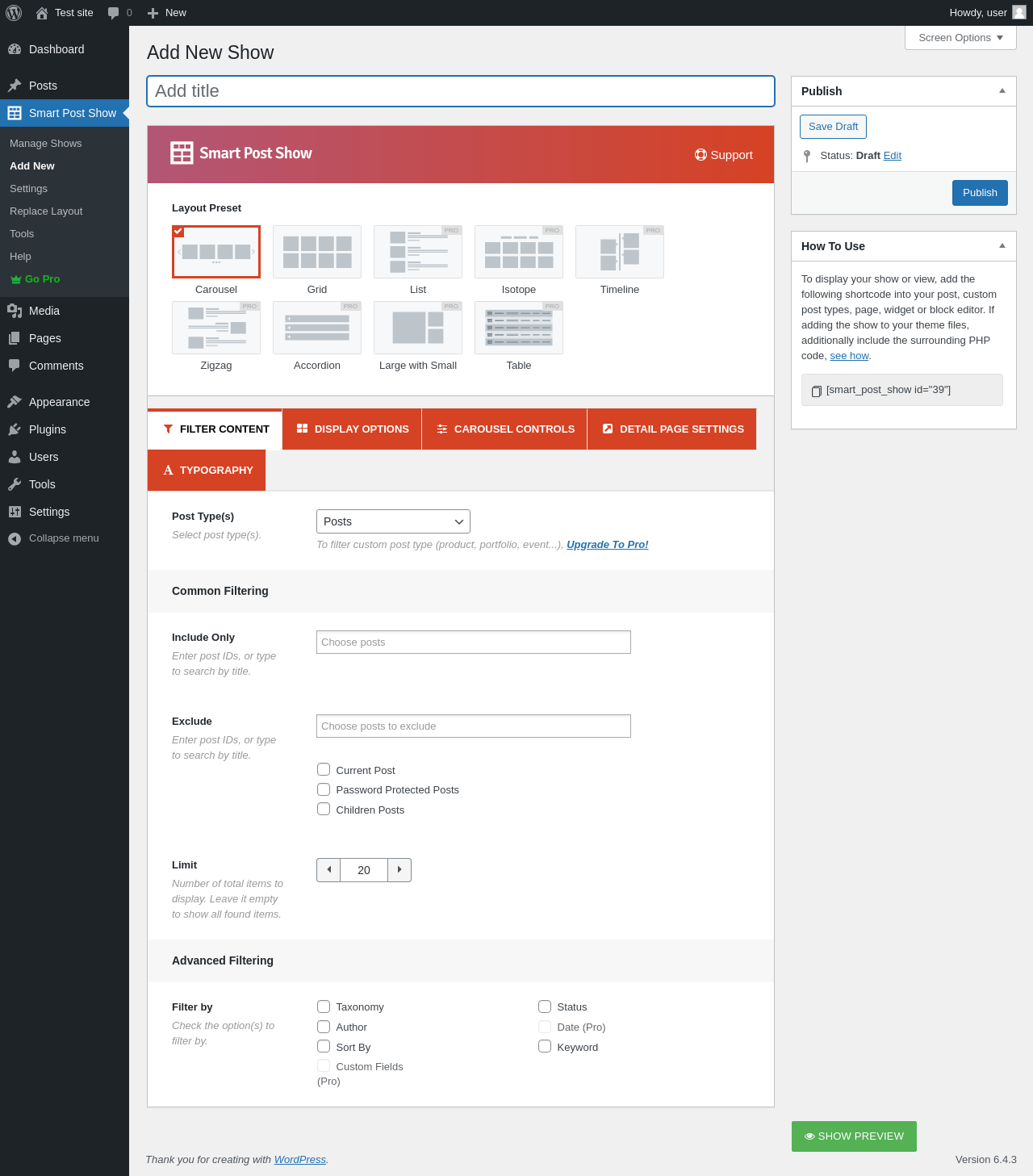1033x1176 pixels.
Task: Collapse the How To Use panel
Action: (1002, 246)
